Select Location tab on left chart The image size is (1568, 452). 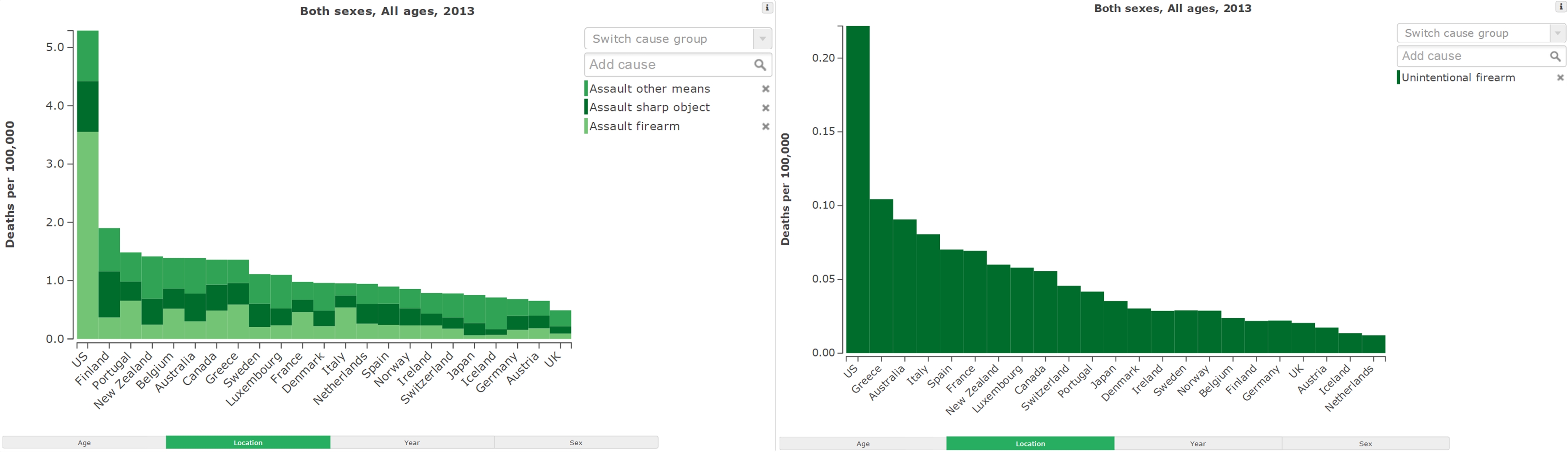pos(248,443)
